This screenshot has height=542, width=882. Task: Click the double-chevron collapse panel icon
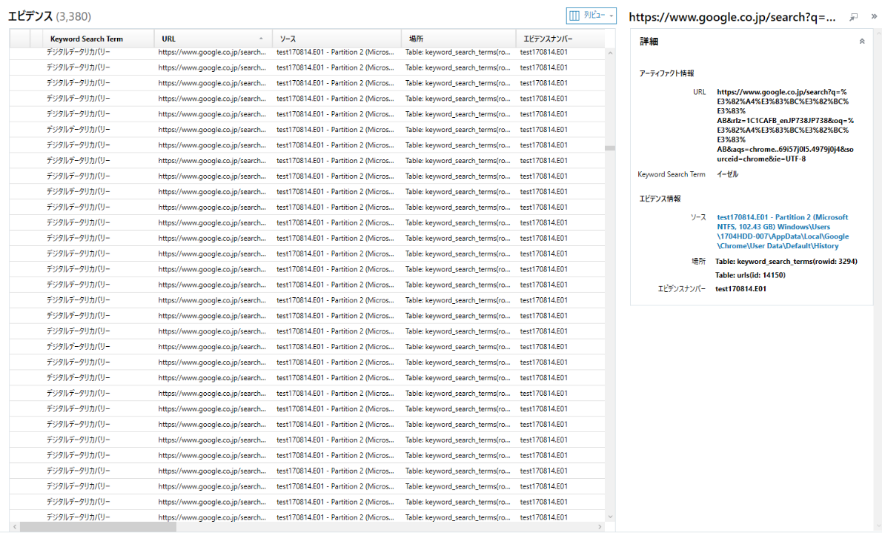[x=872, y=18]
